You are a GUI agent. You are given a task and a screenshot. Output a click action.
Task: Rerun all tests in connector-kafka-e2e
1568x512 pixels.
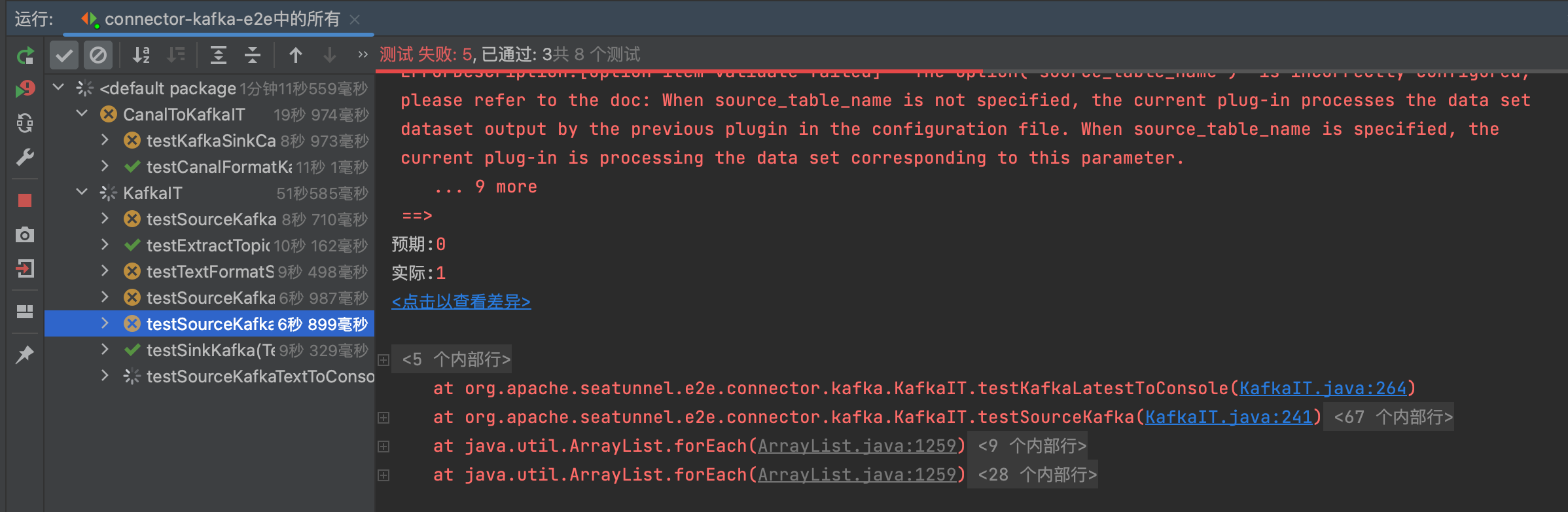(25, 55)
